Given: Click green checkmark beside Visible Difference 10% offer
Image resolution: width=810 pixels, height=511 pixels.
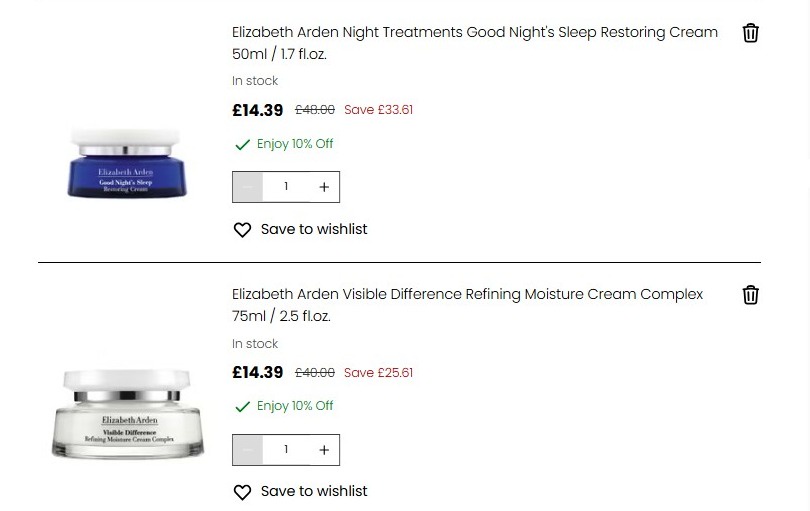Looking at the screenshot, I should [242, 407].
